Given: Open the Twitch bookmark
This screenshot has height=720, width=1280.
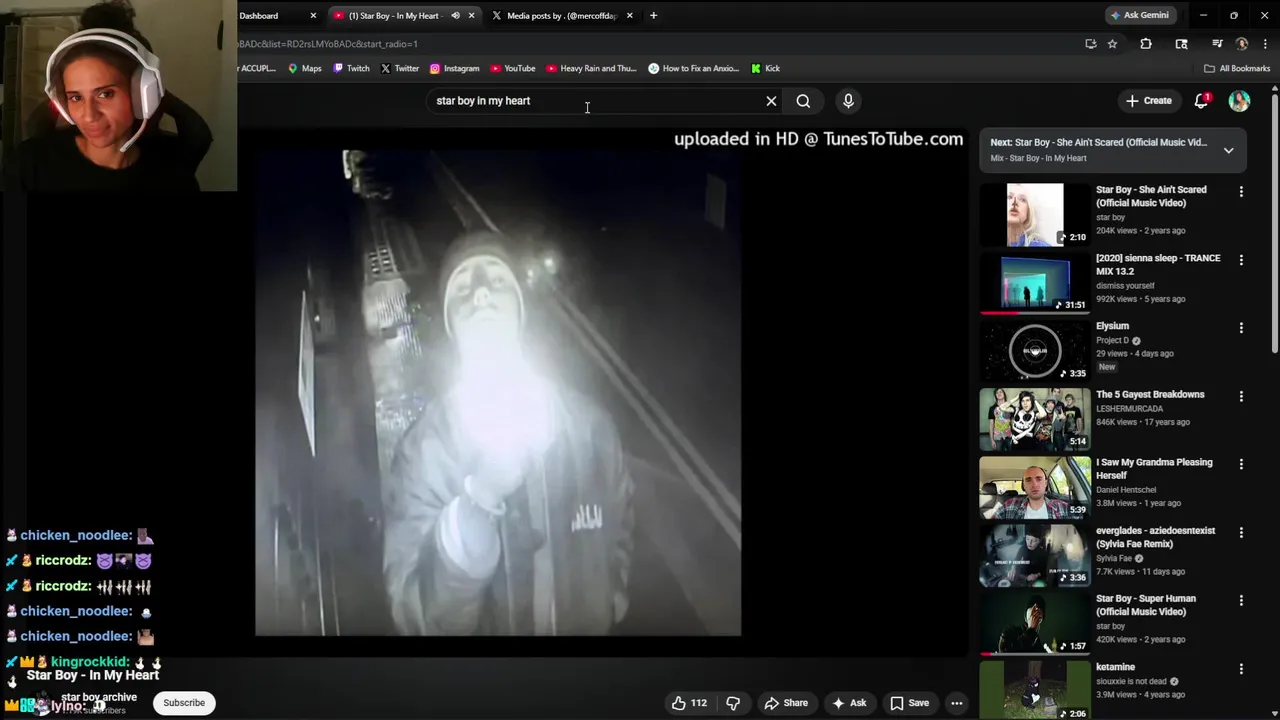Looking at the screenshot, I should pyautogui.click(x=351, y=68).
